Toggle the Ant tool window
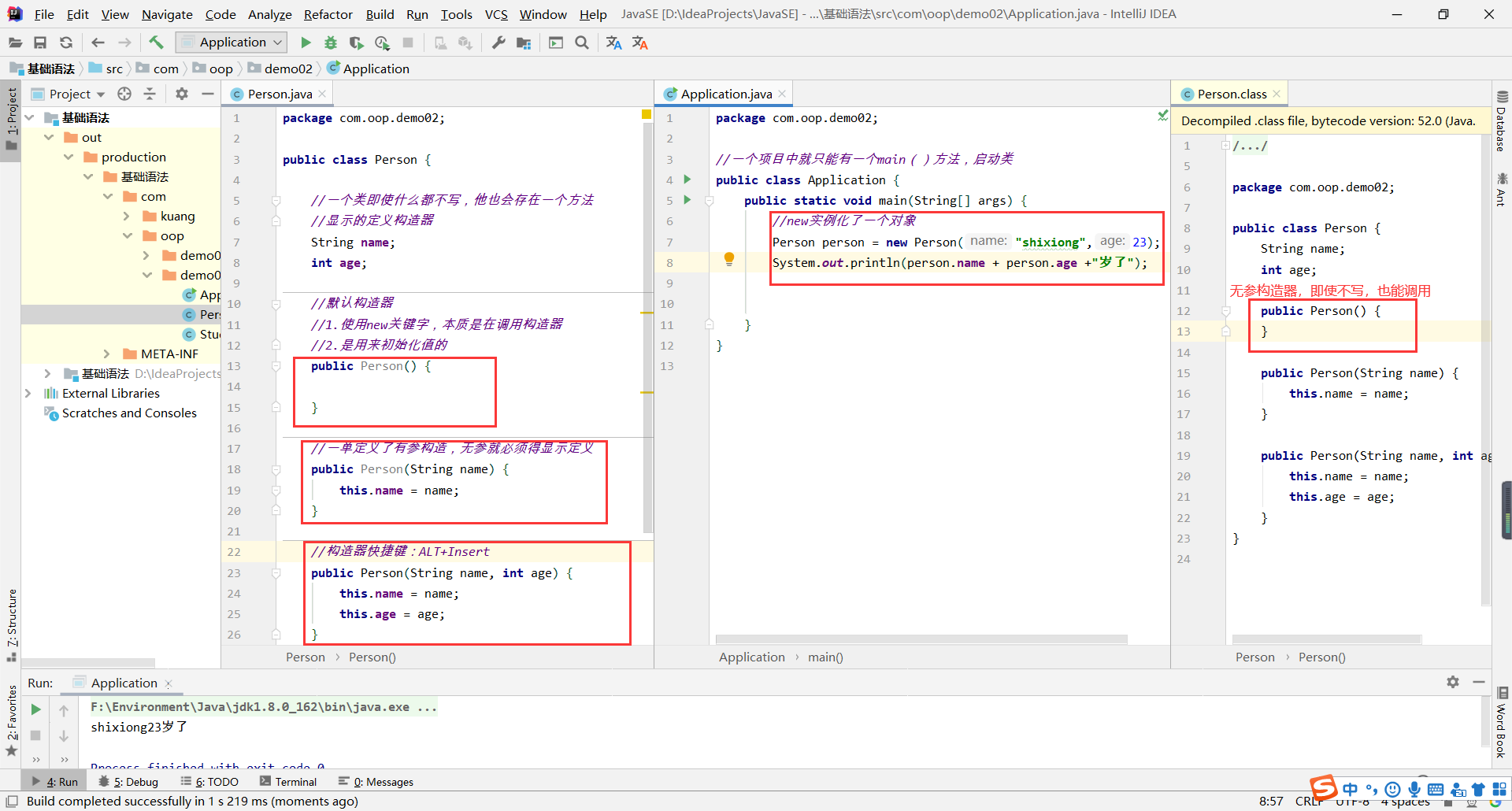Image resolution: width=1512 pixels, height=811 pixels. point(1502,190)
